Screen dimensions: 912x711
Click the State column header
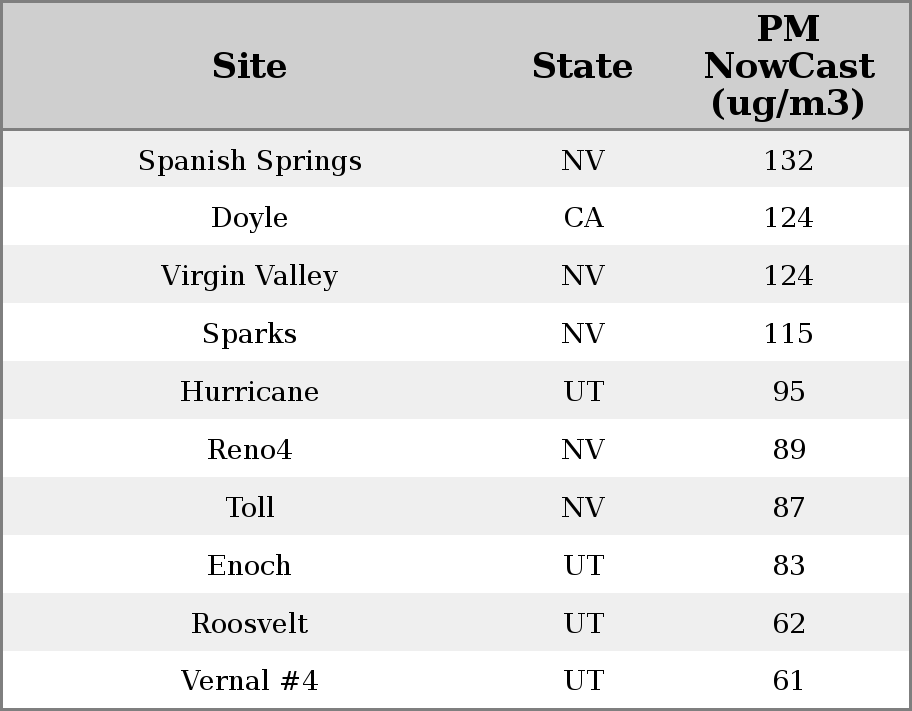click(582, 66)
